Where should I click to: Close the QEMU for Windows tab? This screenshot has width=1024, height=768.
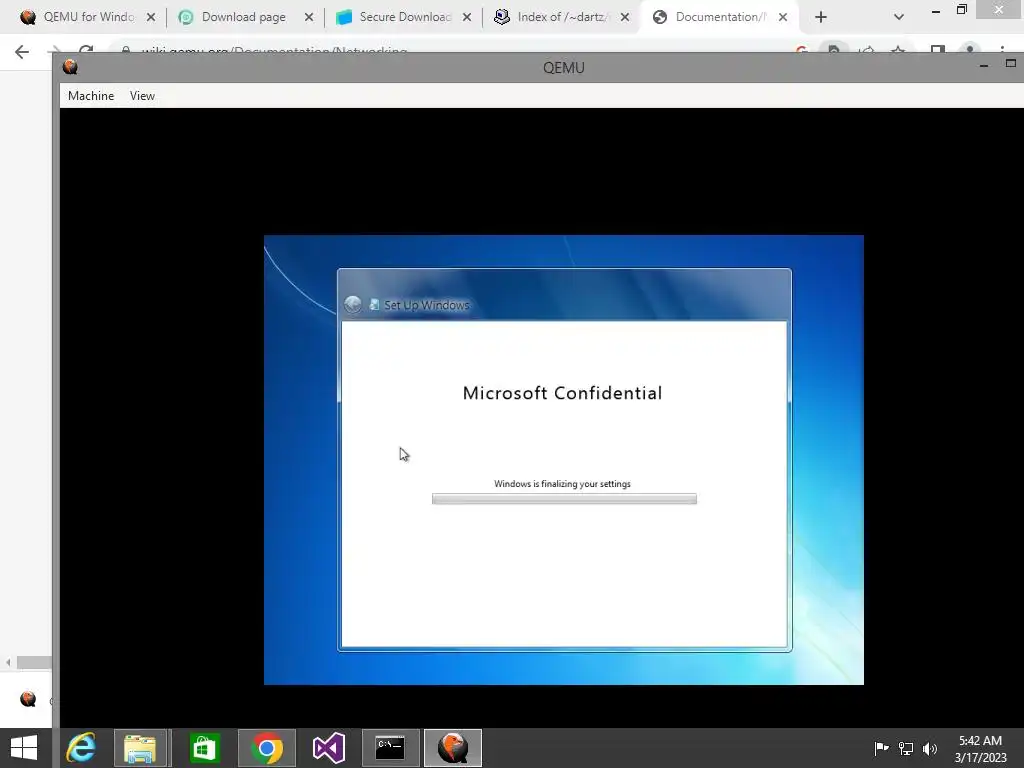(151, 18)
